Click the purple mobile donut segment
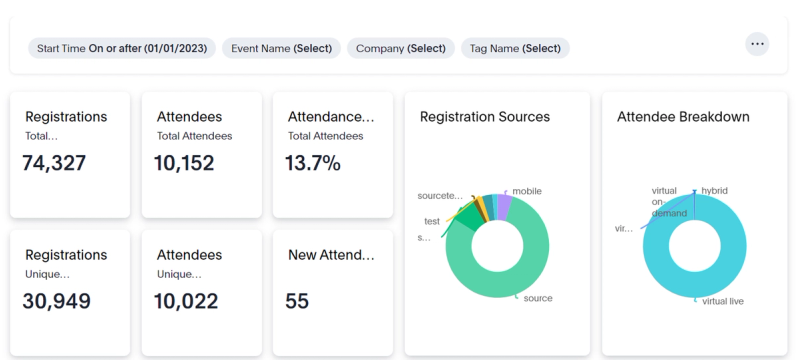This screenshot has width=800, height=360. click(505, 207)
